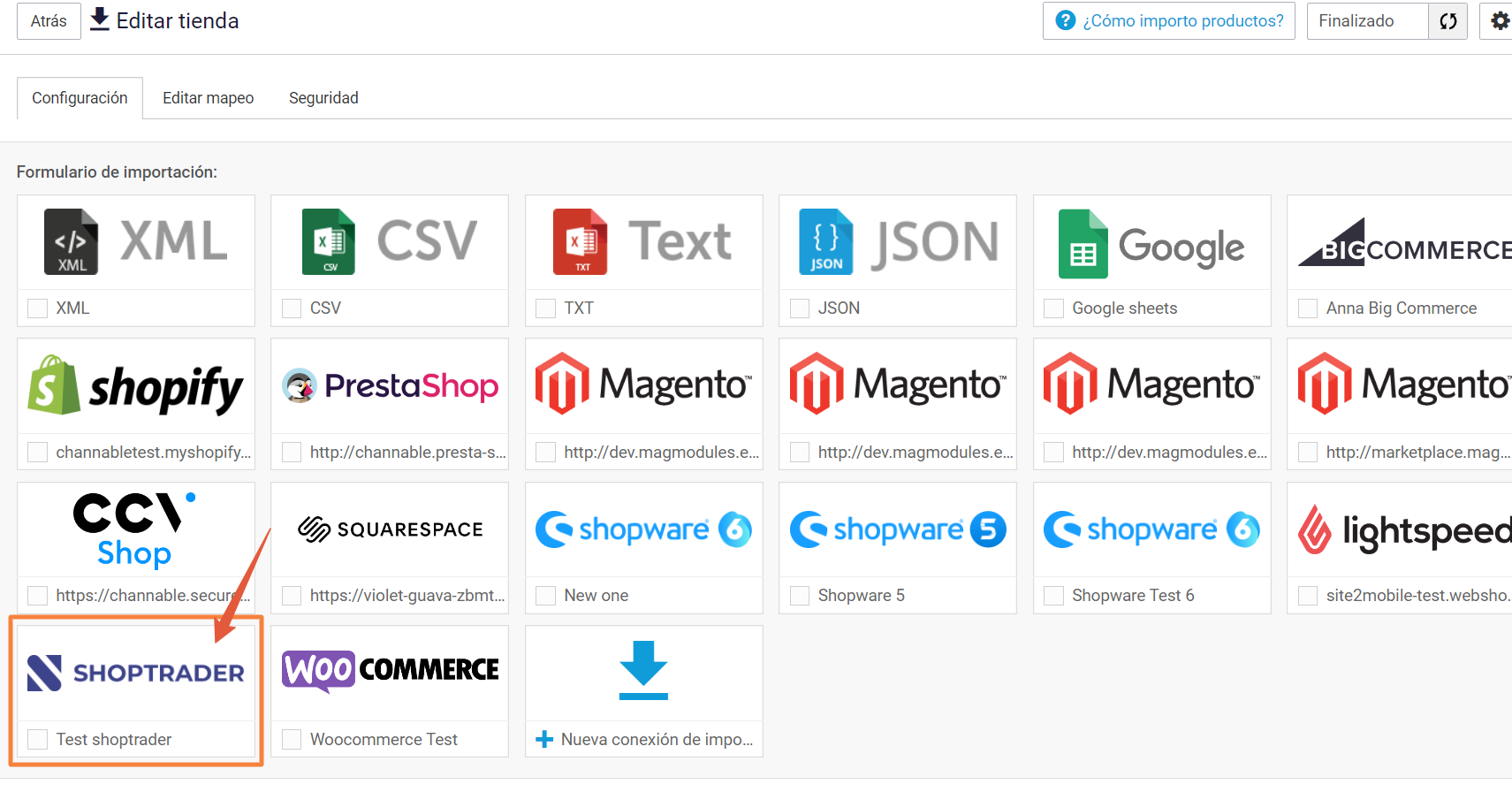1512x792 pixels.
Task: Click the CSV spreadsheet logo
Action: point(390,241)
